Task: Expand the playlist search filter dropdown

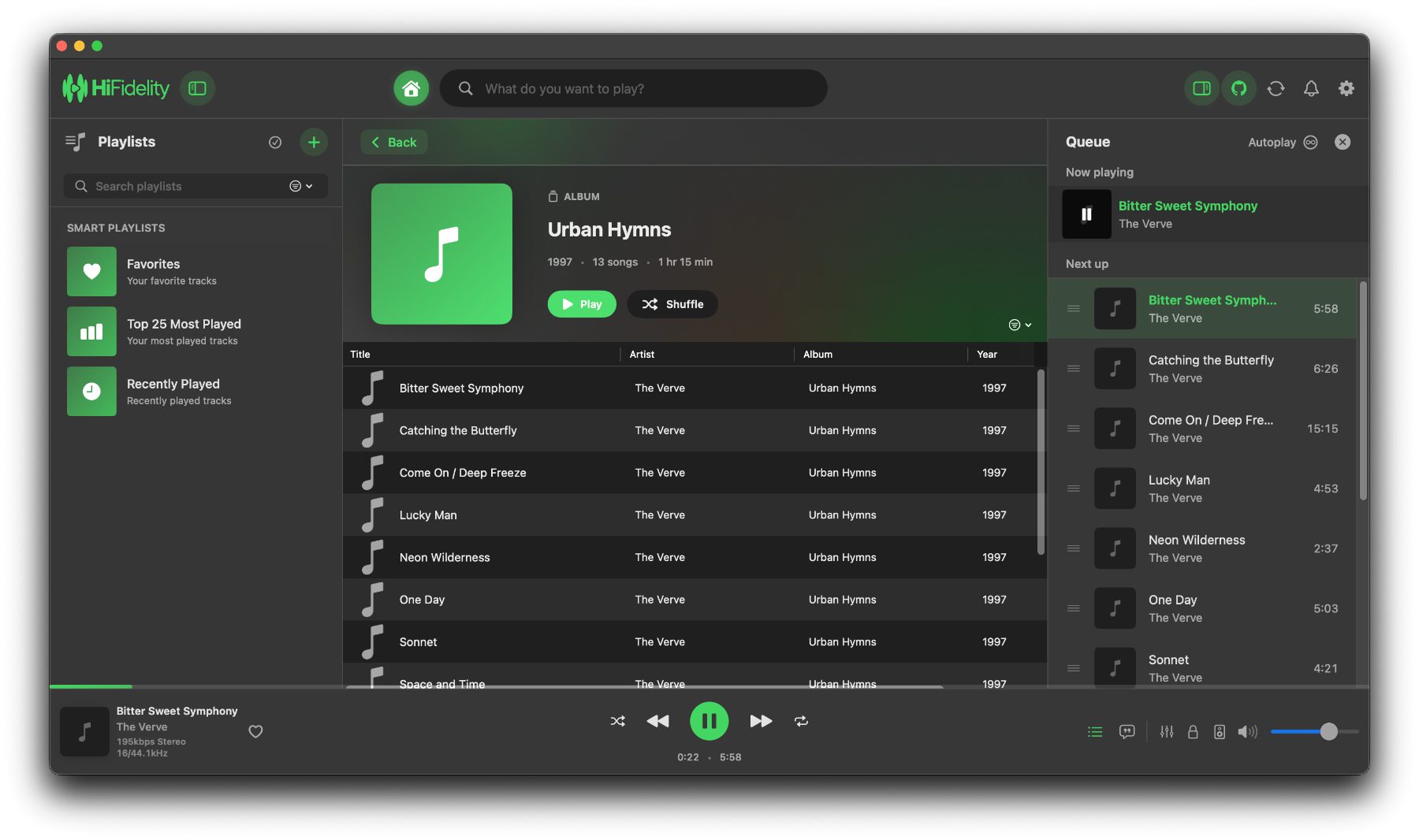Action: [301, 186]
